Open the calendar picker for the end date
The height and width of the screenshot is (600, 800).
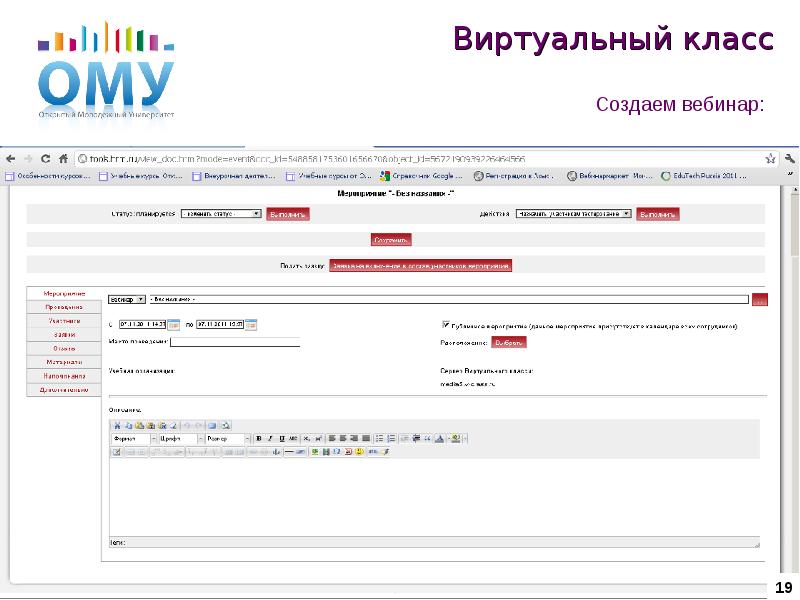(x=251, y=324)
